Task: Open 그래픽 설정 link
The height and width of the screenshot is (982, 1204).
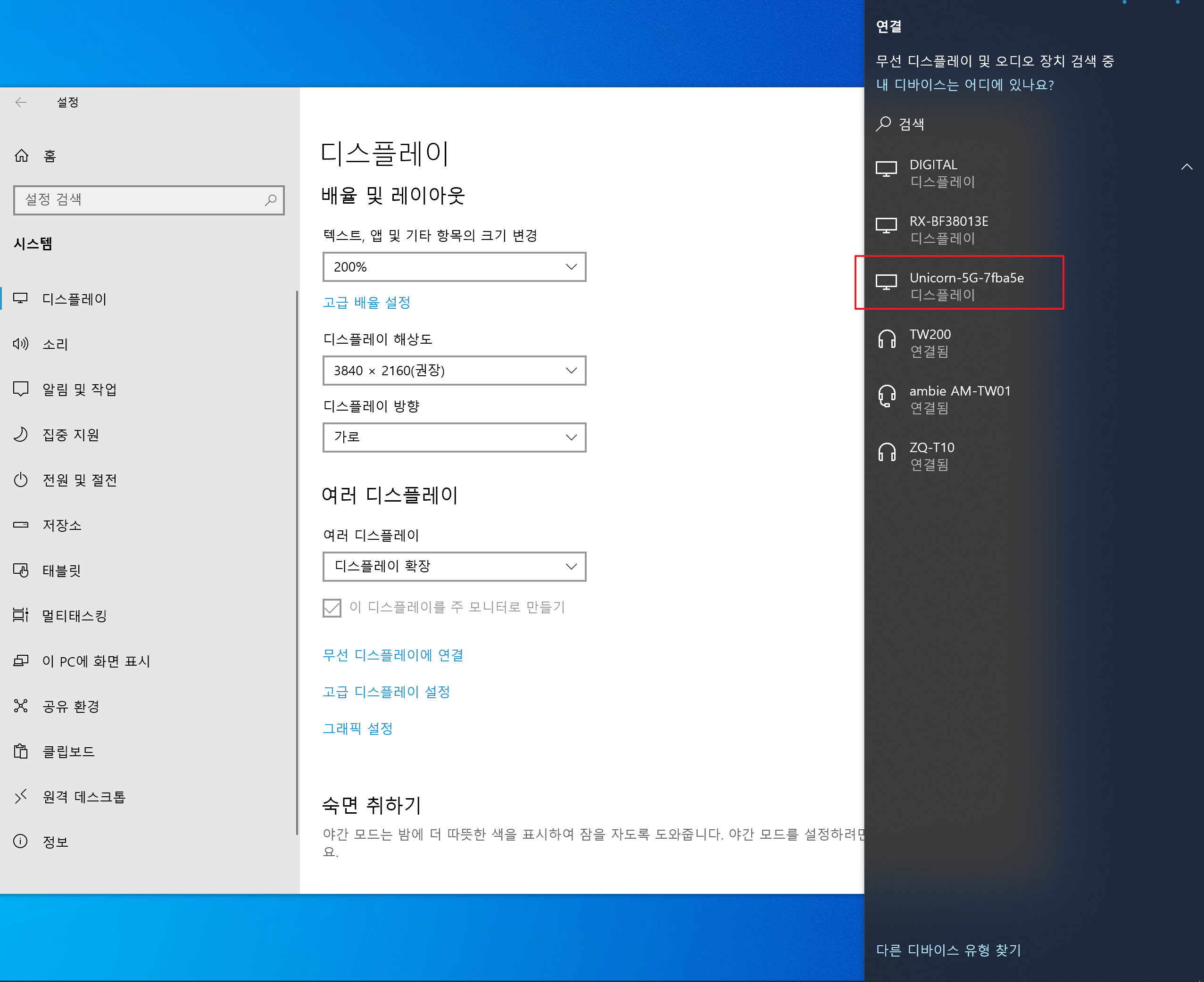Action: (x=357, y=728)
